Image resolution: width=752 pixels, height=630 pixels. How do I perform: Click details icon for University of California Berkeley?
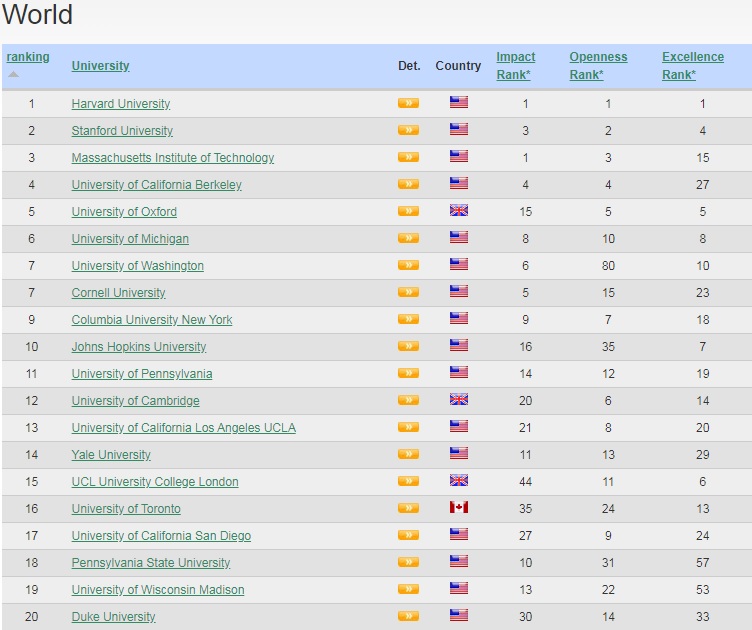408,184
